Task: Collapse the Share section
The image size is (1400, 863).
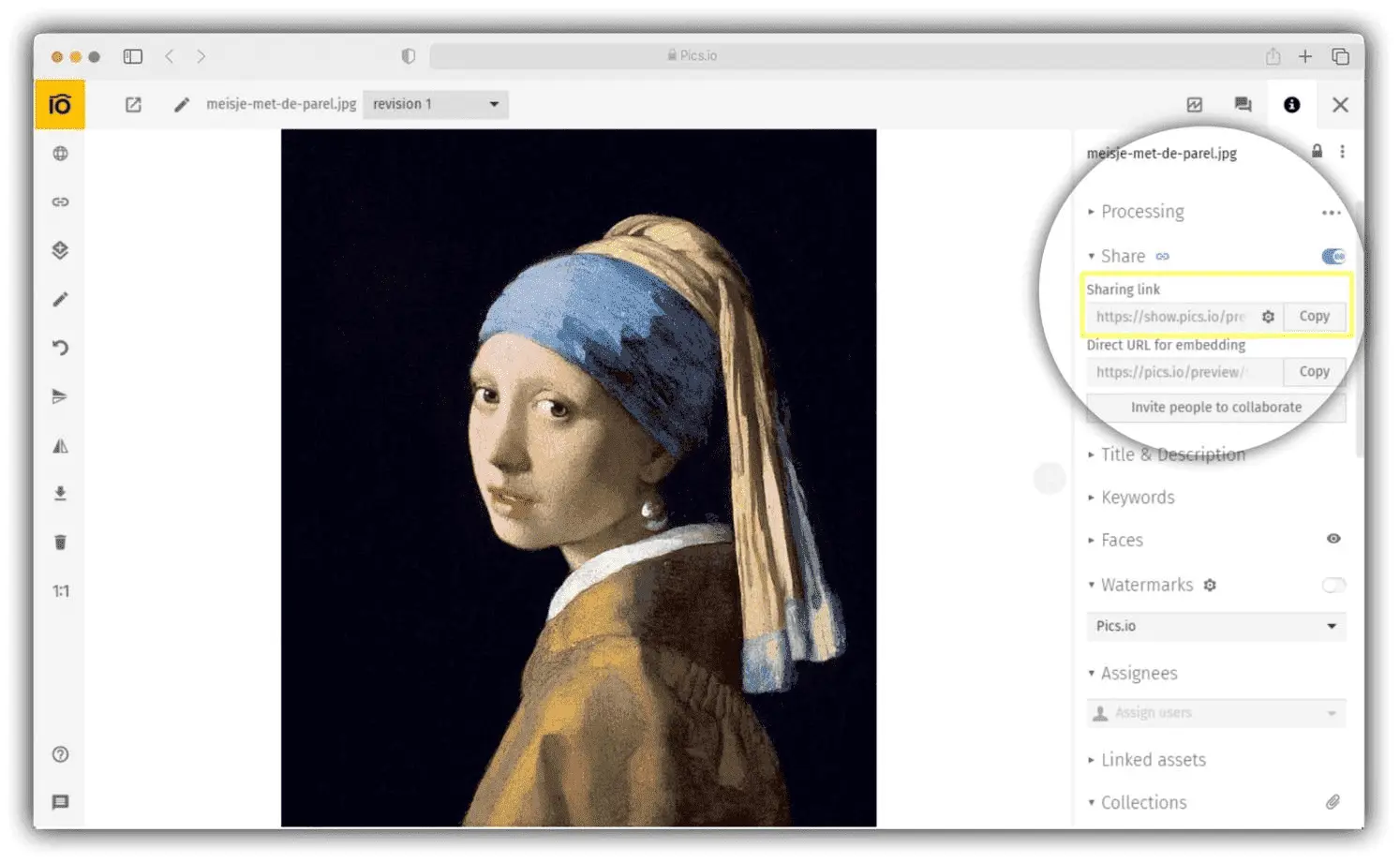Action: (x=1116, y=257)
